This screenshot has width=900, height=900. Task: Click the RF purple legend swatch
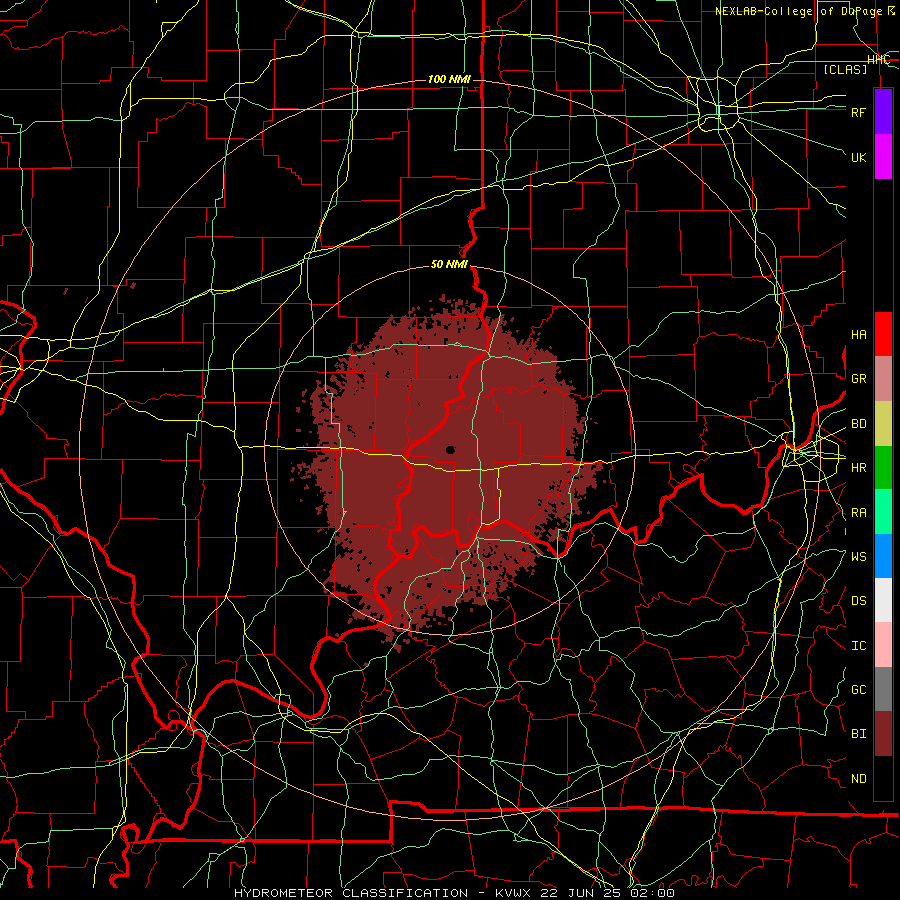coord(883,112)
